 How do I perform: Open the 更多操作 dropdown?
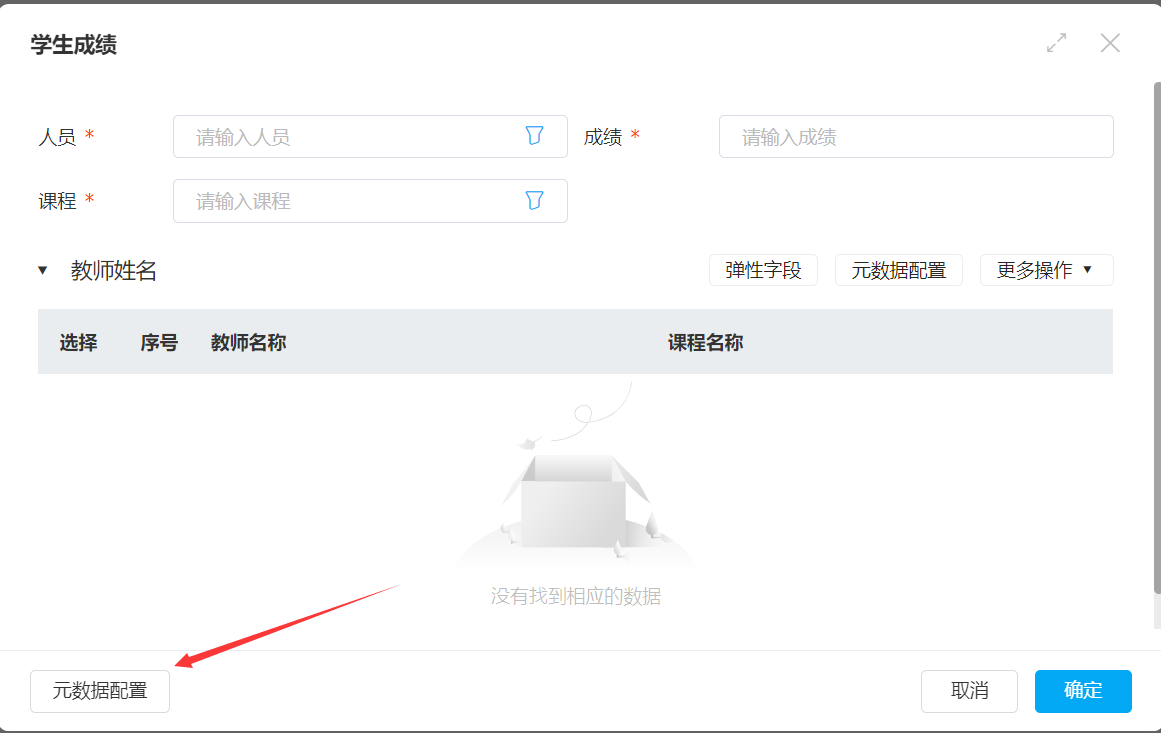click(1046, 270)
